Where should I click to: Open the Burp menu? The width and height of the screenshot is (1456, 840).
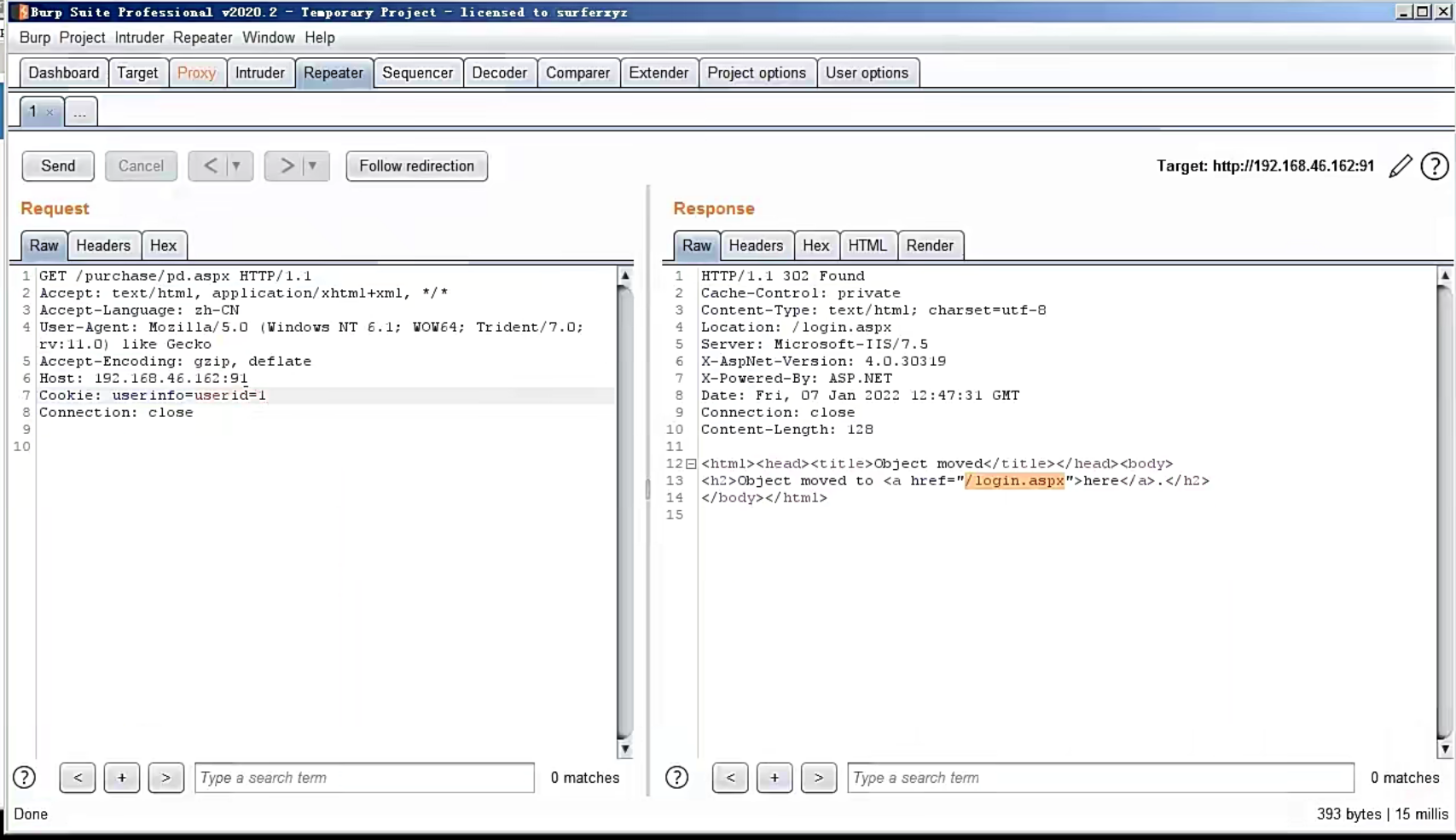[35, 38]
